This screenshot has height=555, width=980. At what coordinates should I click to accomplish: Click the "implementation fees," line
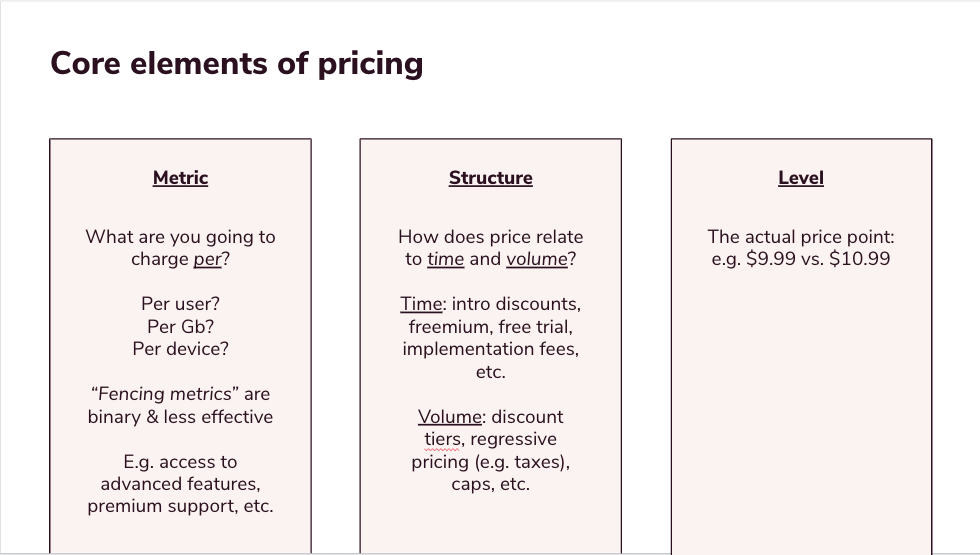point(490,349)
